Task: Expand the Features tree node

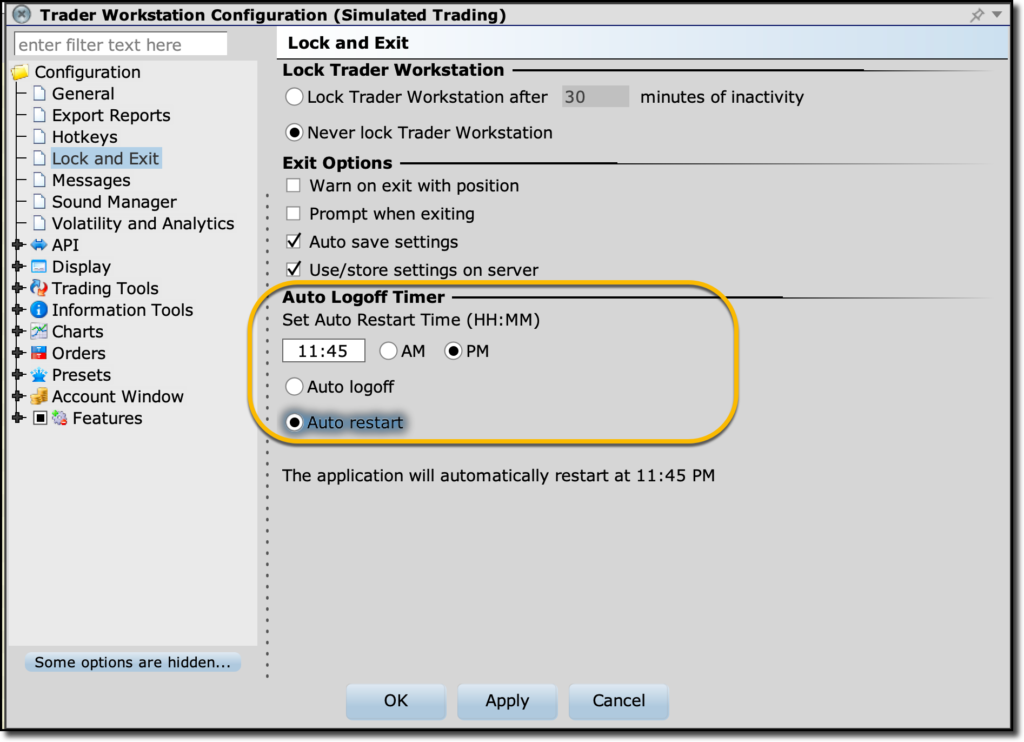Action: pos(18,418)
